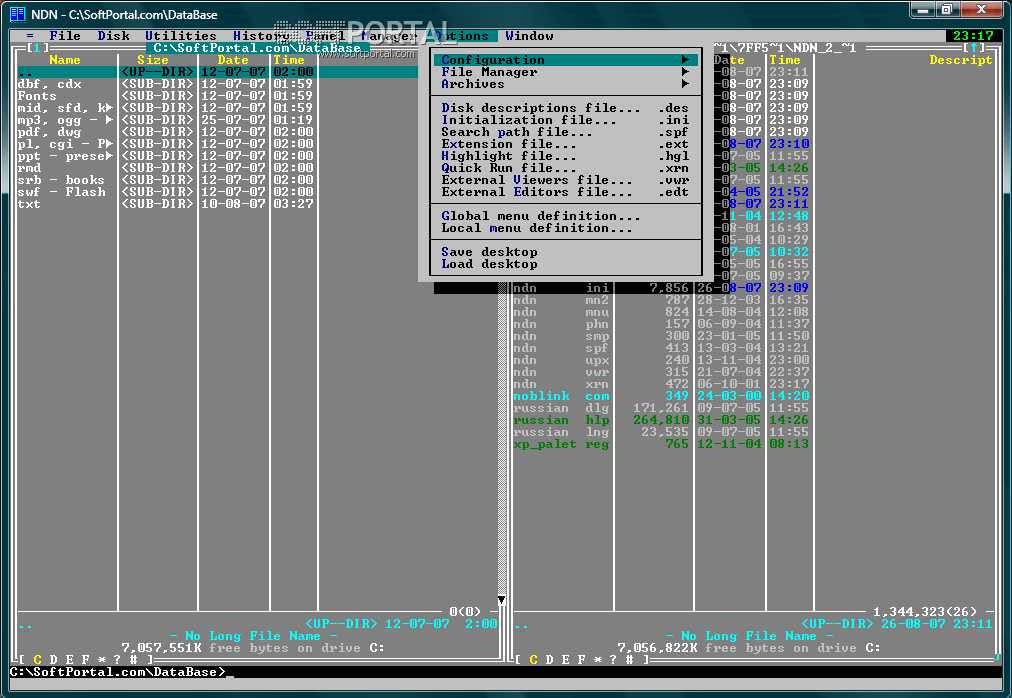Click the left panel Date column header
The width and height of the screenshot is (1012, 698).
coord(232,60)
